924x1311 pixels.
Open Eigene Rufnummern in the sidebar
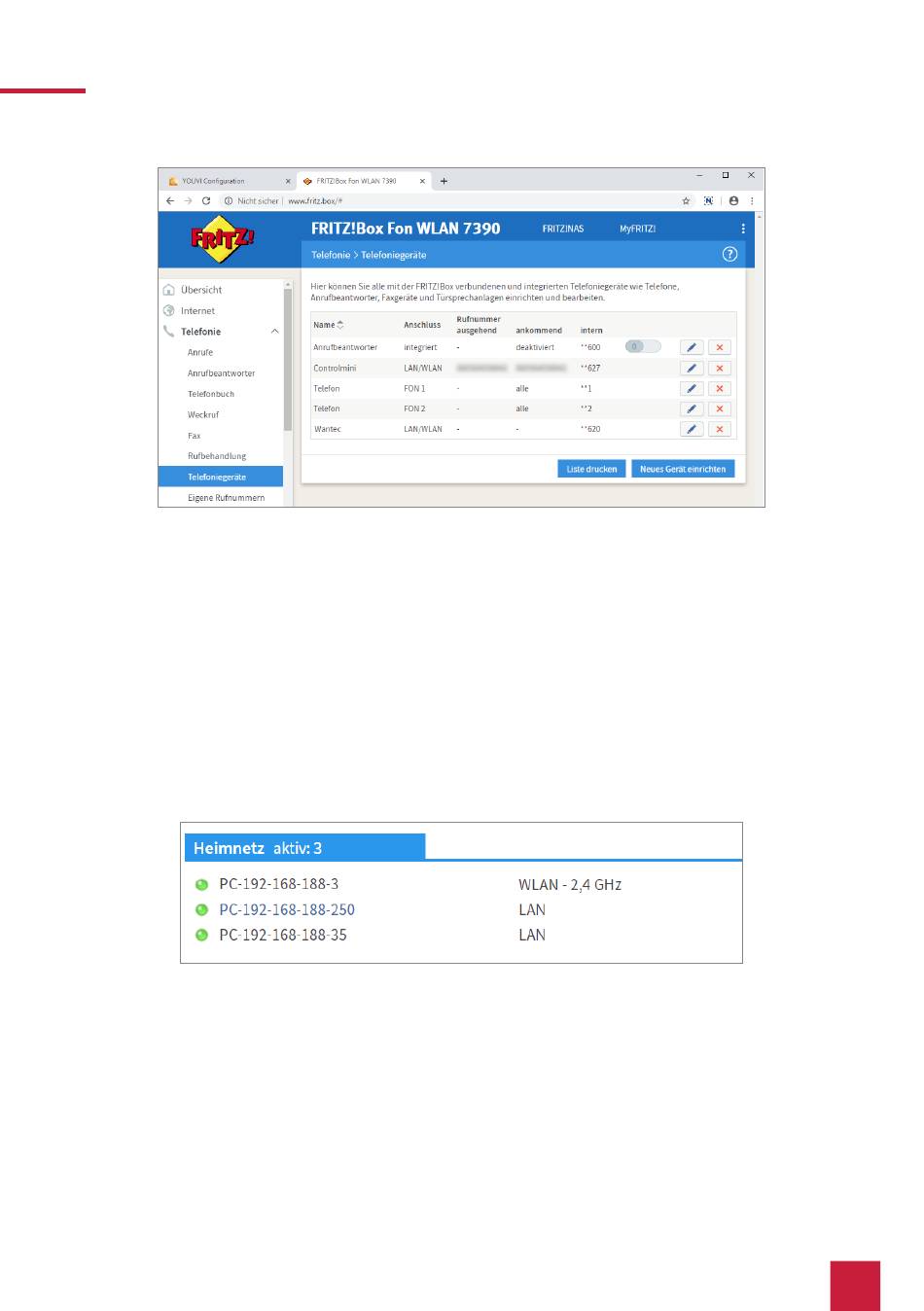tap(226, 497)
